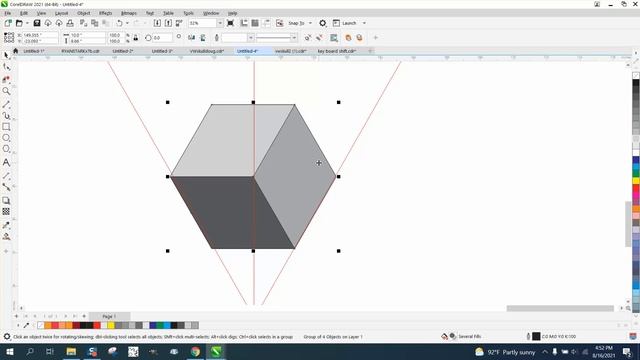640x360 pixels.
Task: Mirror the selection vertically
Action: (203, 38)
